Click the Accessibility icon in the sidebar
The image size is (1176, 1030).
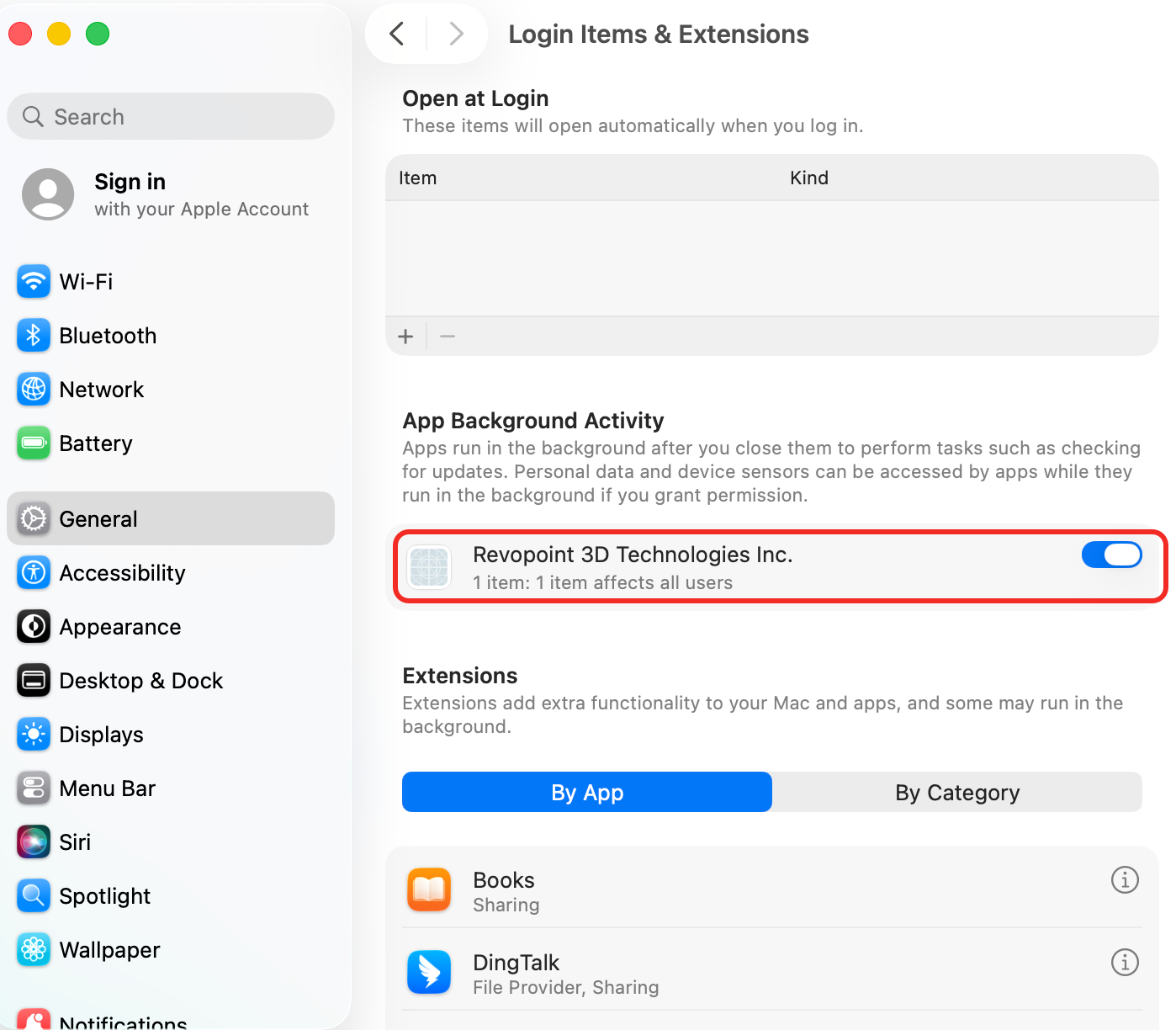34,573
